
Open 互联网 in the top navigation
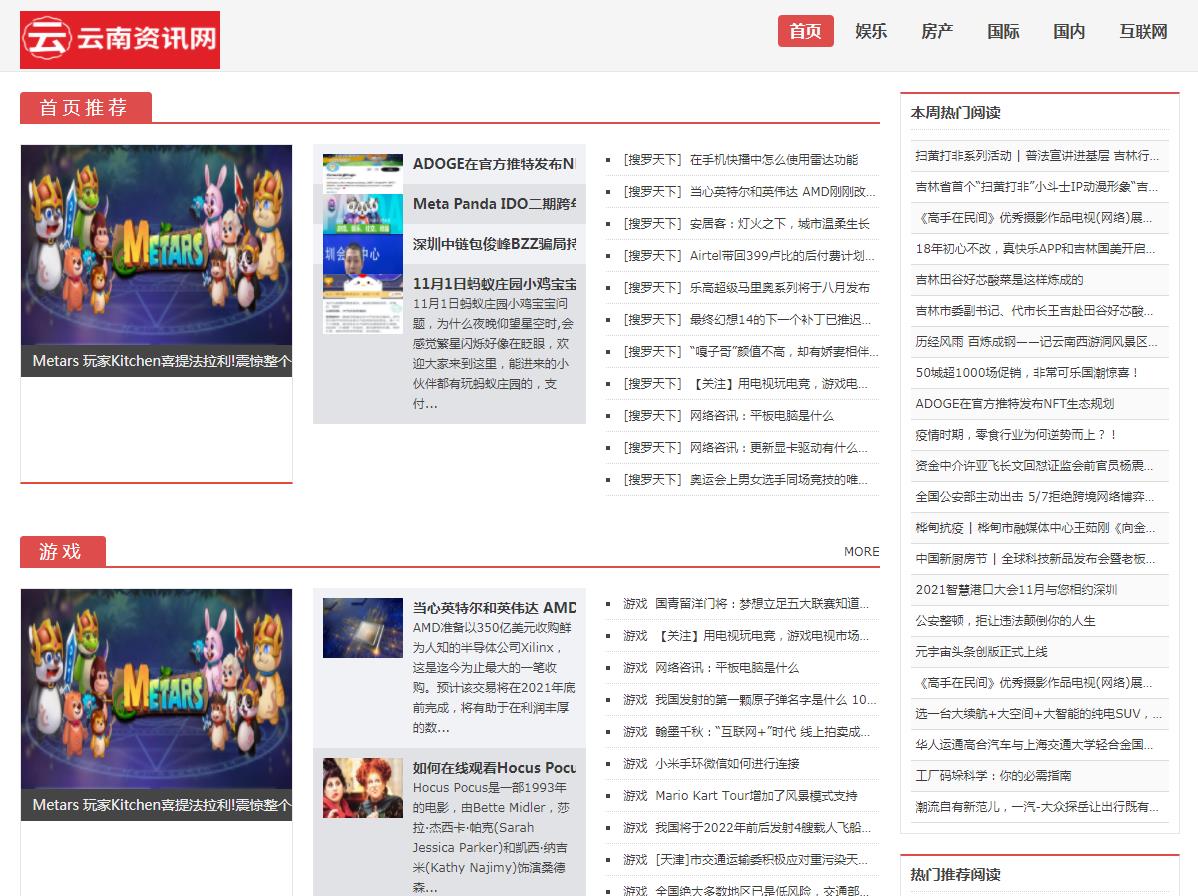click(1143, 31)
